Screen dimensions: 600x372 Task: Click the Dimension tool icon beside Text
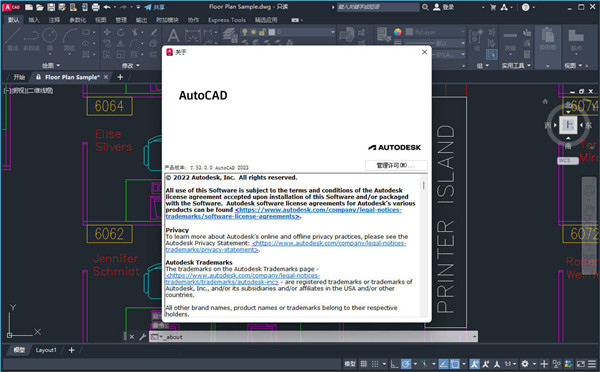pos(192,36)
